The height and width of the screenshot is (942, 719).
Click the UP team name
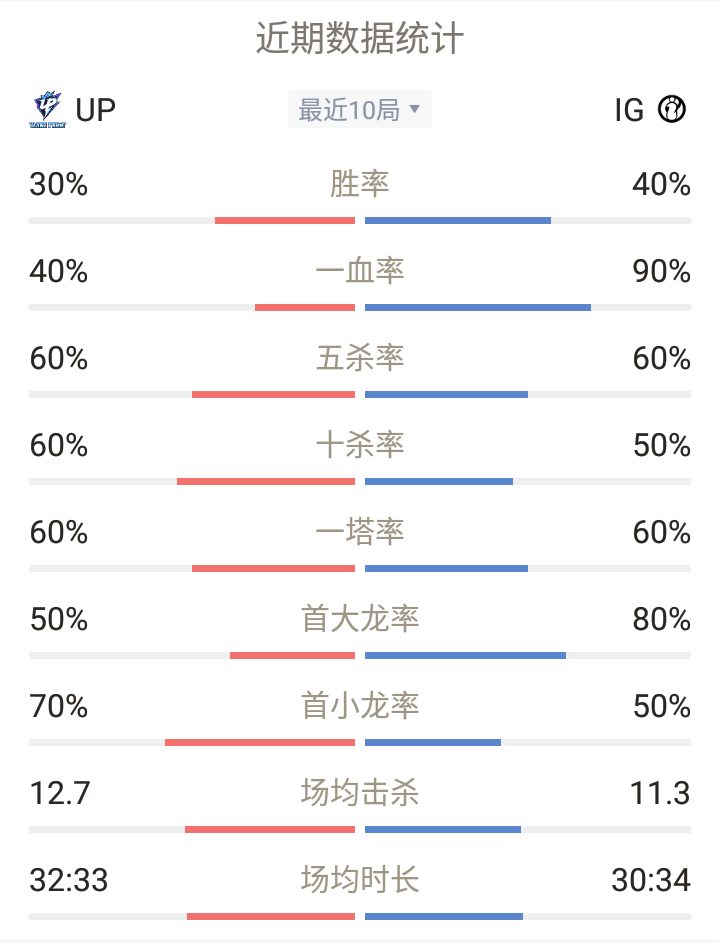[x=96, y=109]
